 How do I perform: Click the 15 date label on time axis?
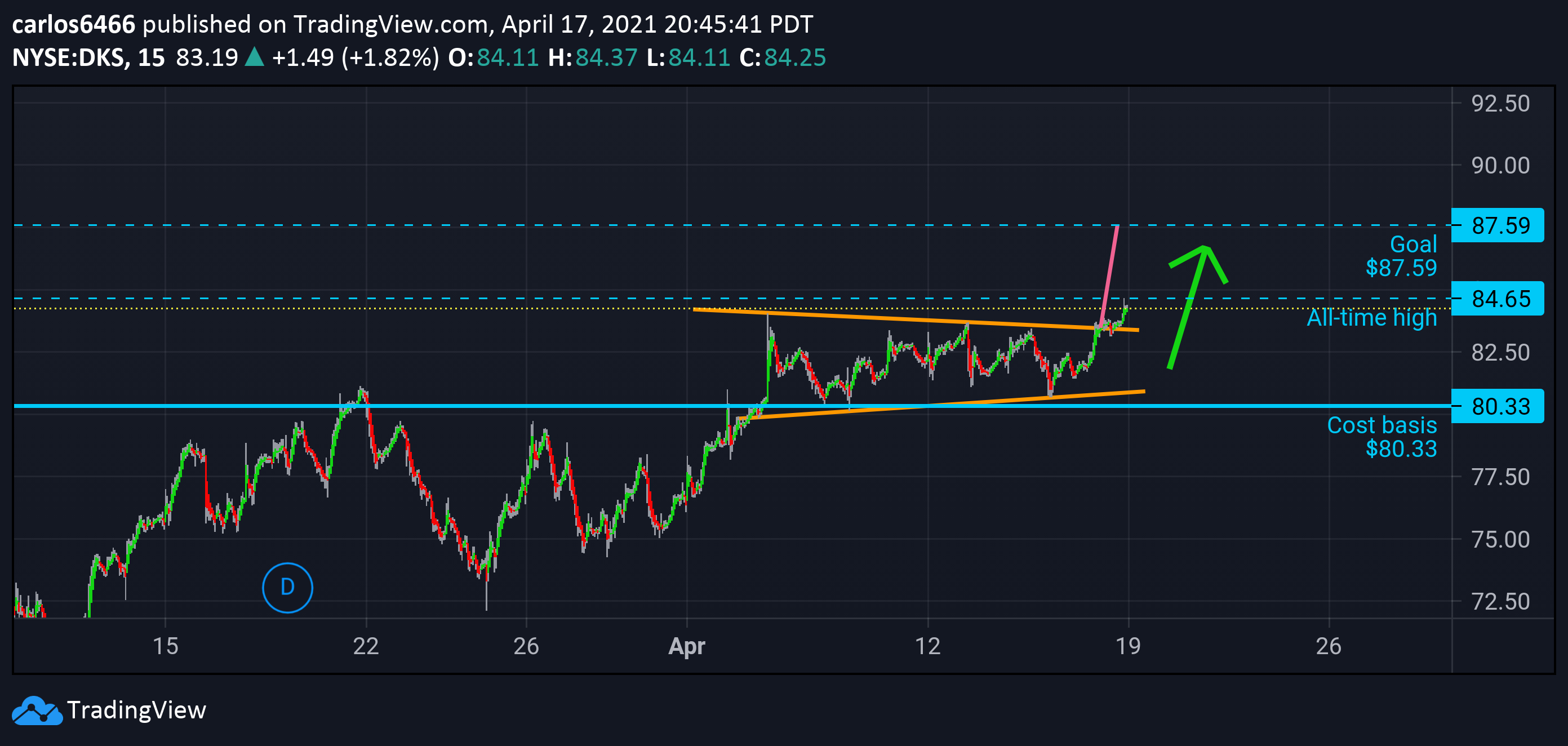coord(166,646)
